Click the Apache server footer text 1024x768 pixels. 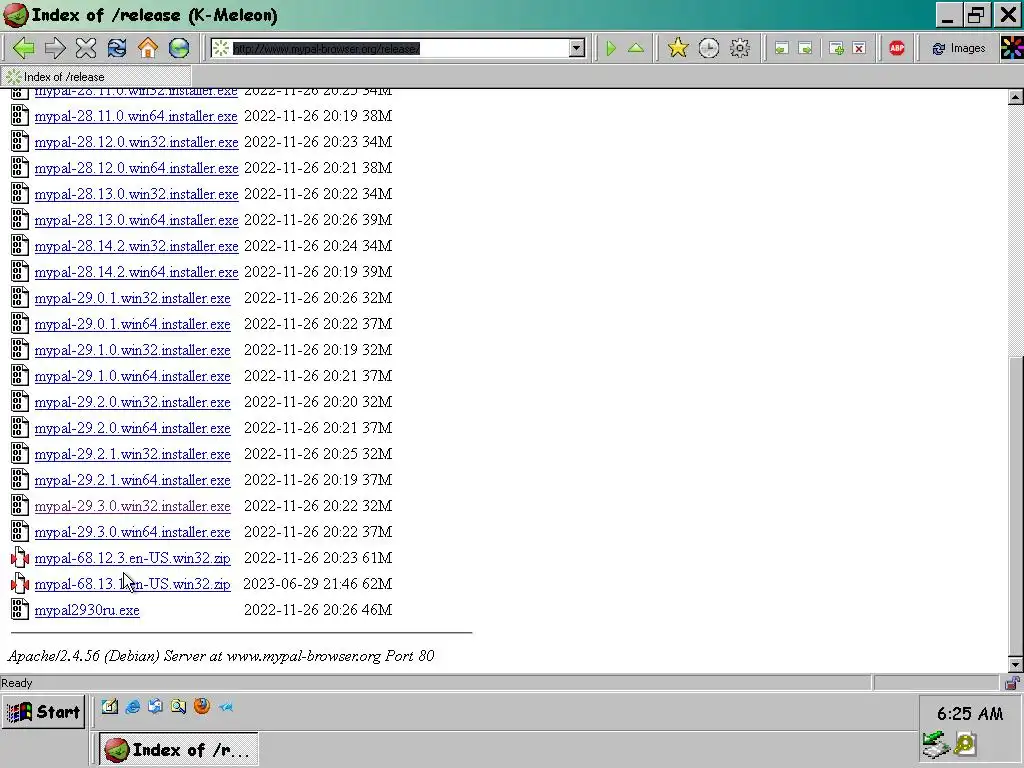pos(221,656)
